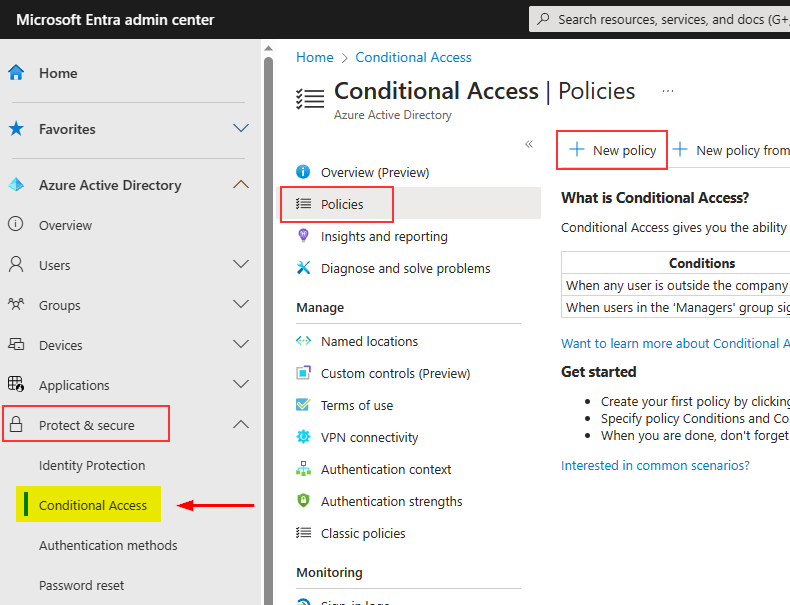
Task: Click the Insights and reporting lightbulb icon
Action: point(304,236)
